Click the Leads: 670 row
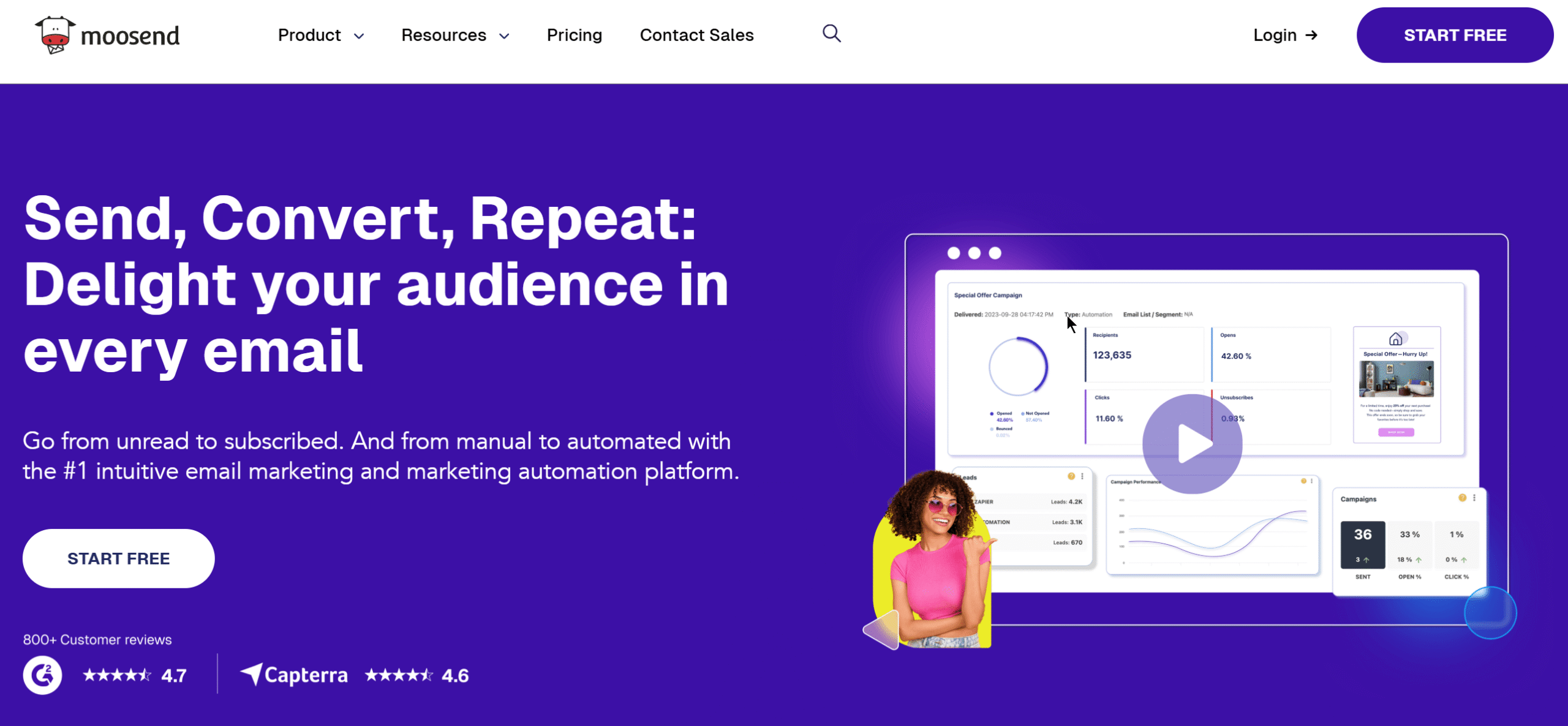Screen dimensions: 1568x726 coord(1038,542)
